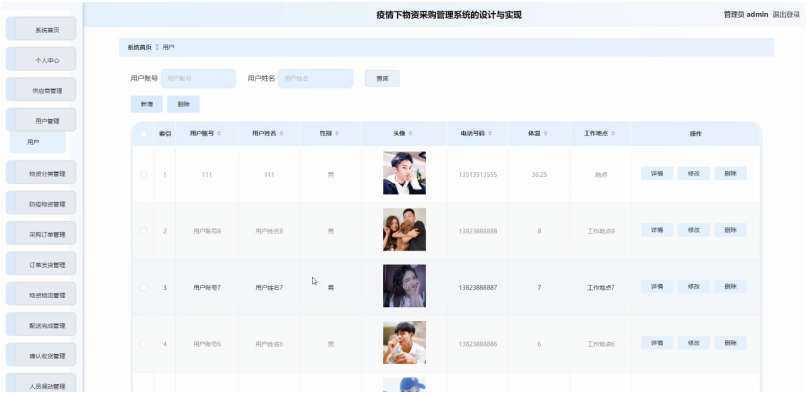
Task: Click 修改 for user 111
Action: [x=694, y=173]
